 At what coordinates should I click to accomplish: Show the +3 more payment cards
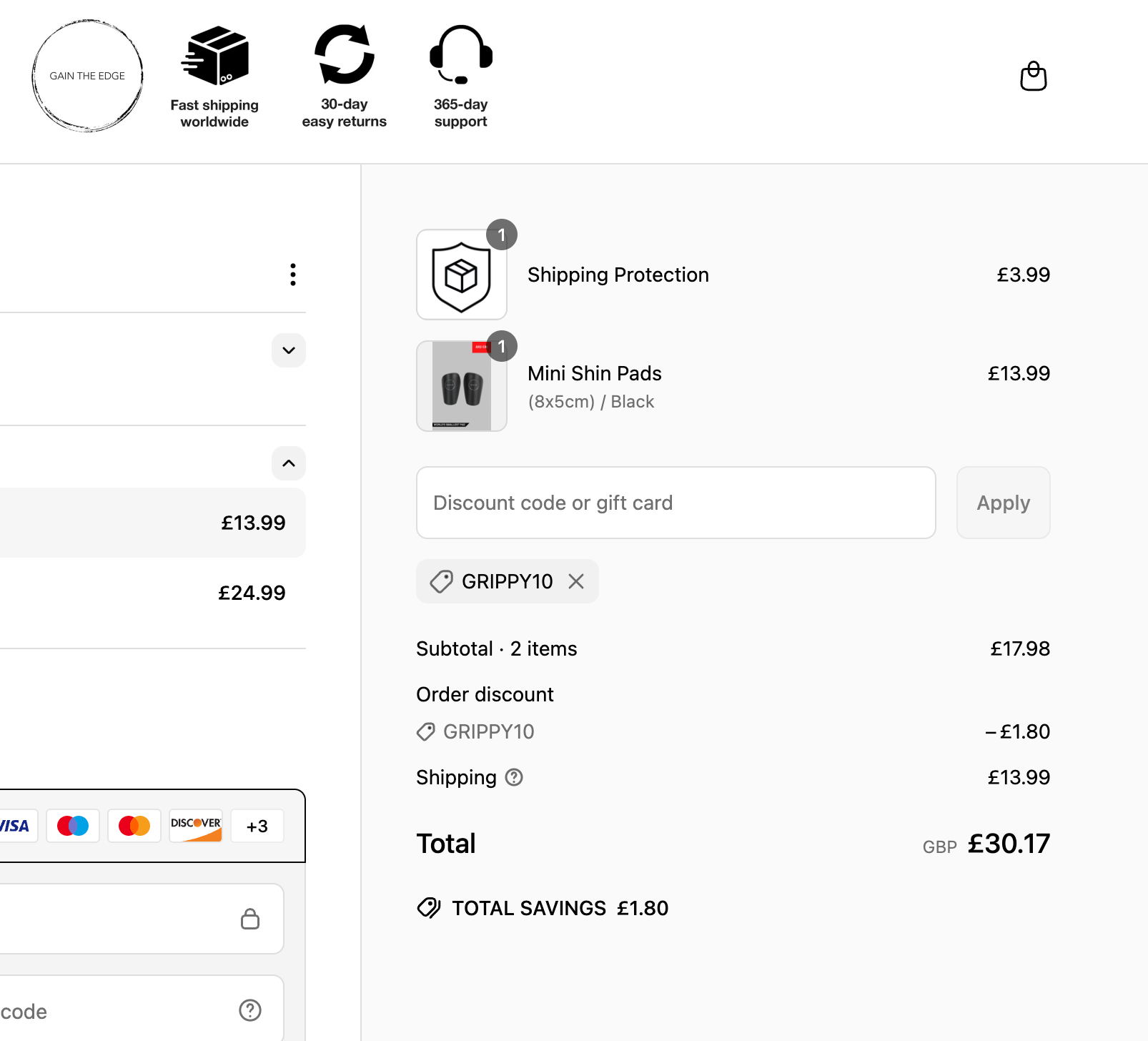point(257,827)
